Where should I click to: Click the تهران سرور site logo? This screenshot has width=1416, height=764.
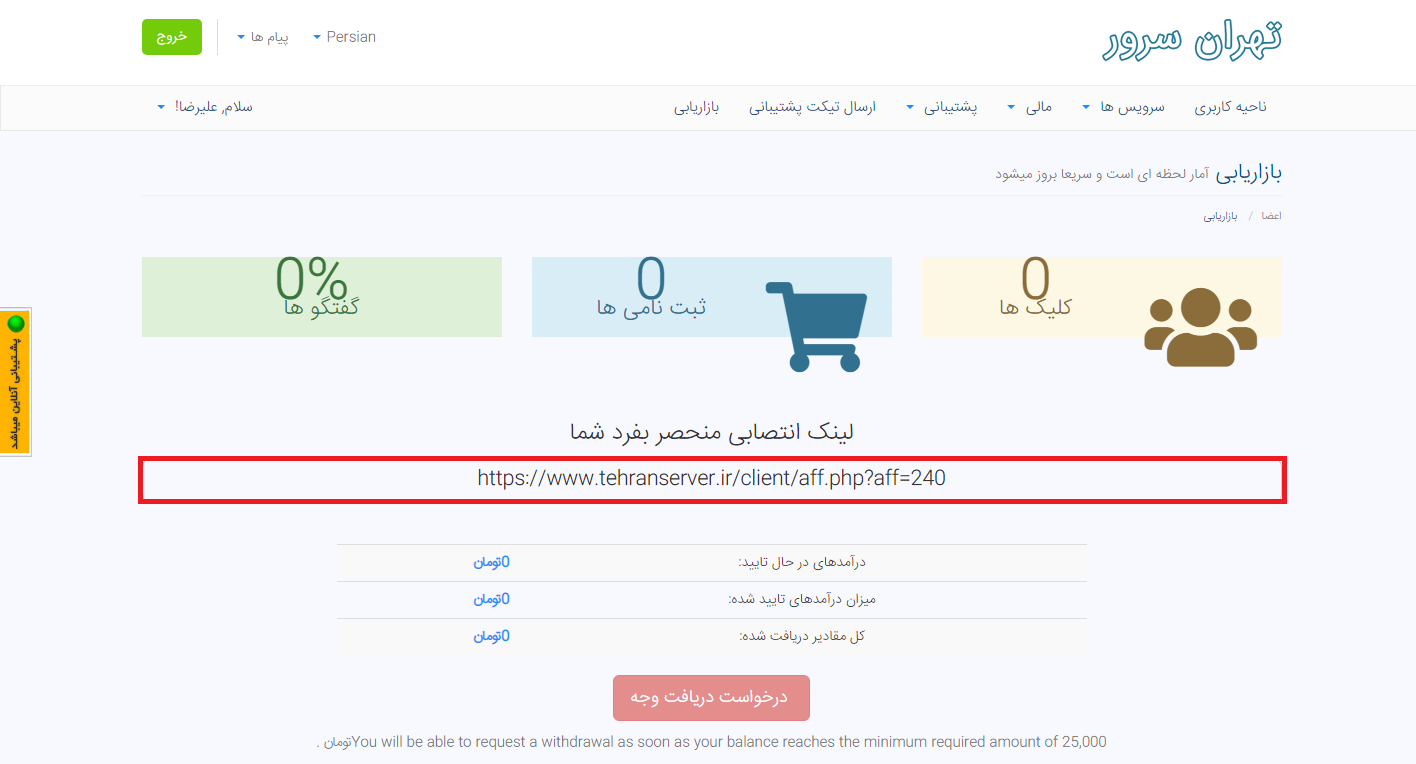click(x=1192, y=39)
